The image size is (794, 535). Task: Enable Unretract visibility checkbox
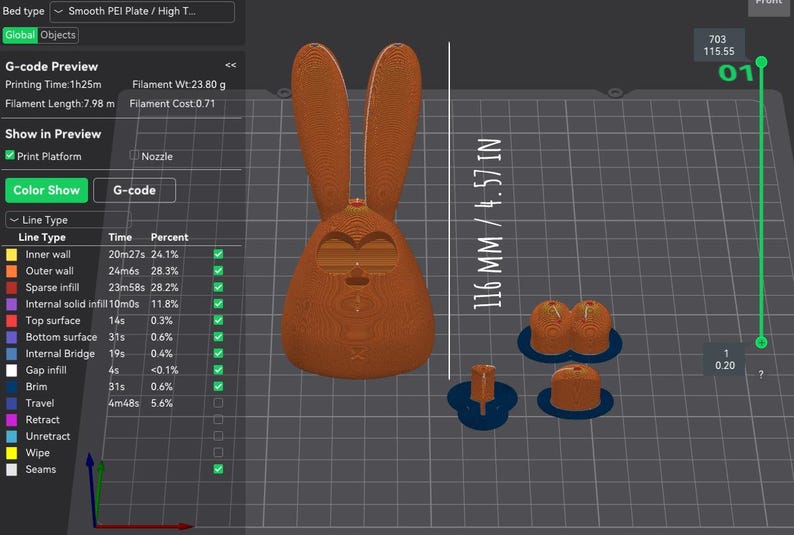click(x=218, y=436)
